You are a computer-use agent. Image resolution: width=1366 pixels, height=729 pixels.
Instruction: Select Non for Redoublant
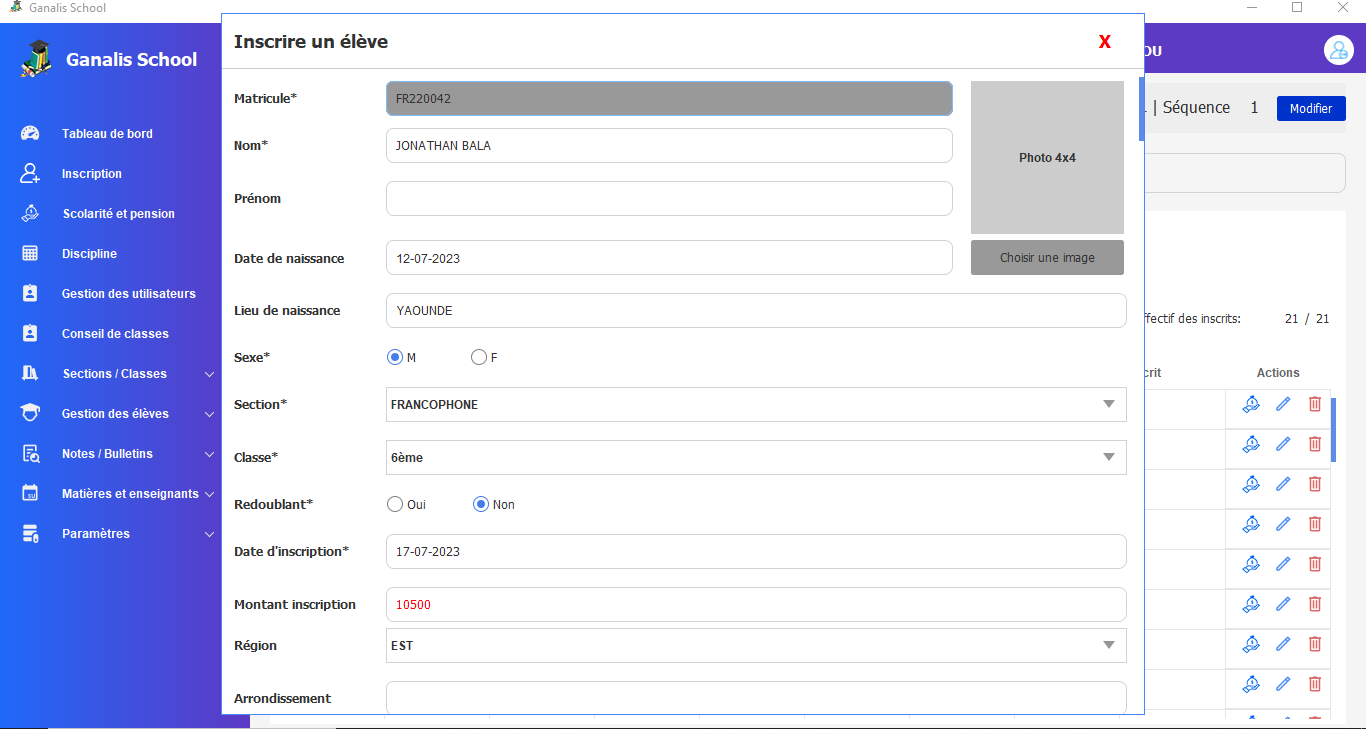pyautogui.click(x=480, y=504)
